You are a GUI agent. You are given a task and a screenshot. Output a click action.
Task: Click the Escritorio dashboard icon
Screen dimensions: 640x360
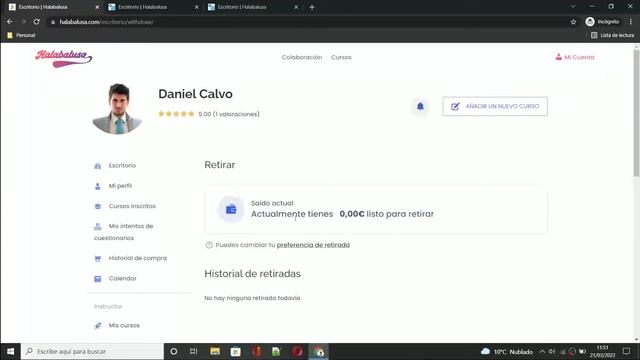[x=98, y=166]
